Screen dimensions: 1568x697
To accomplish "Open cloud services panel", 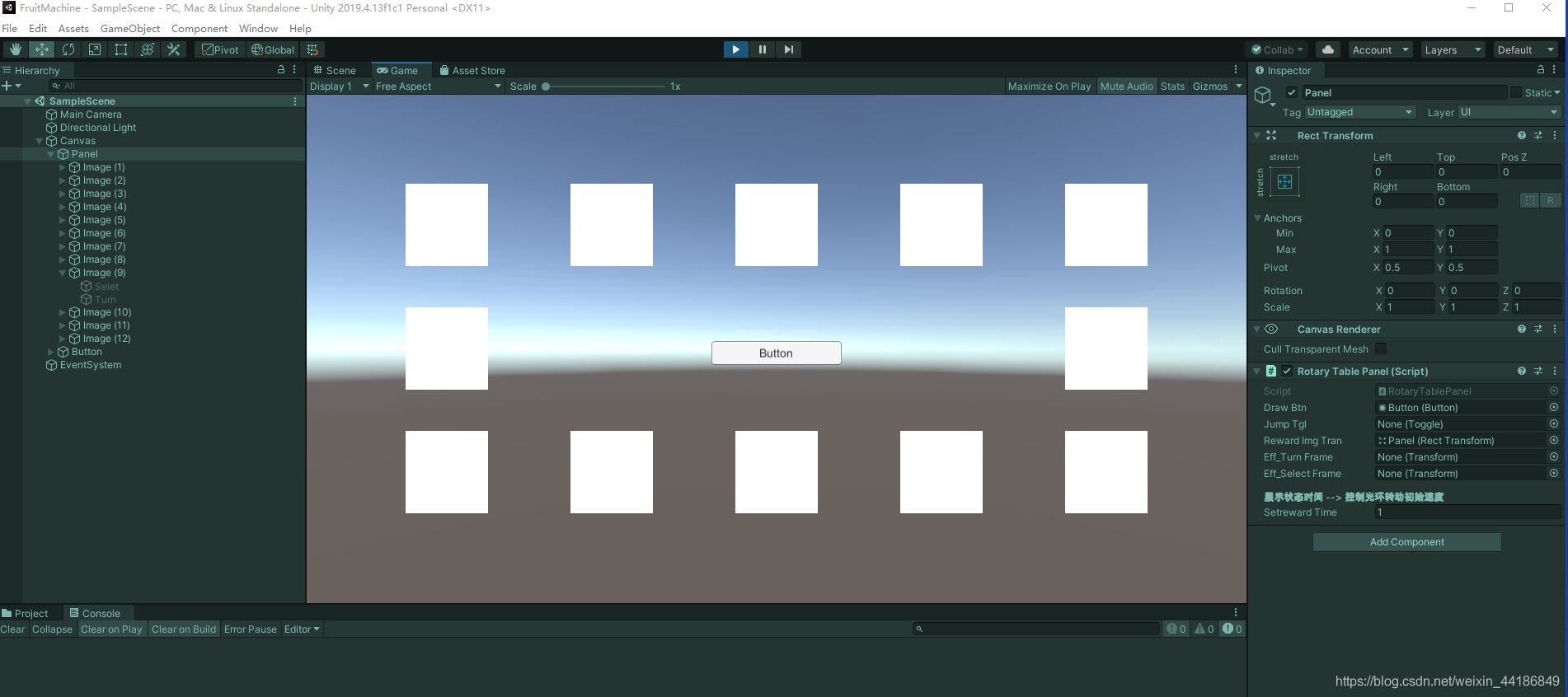I will coord(1327,49).
